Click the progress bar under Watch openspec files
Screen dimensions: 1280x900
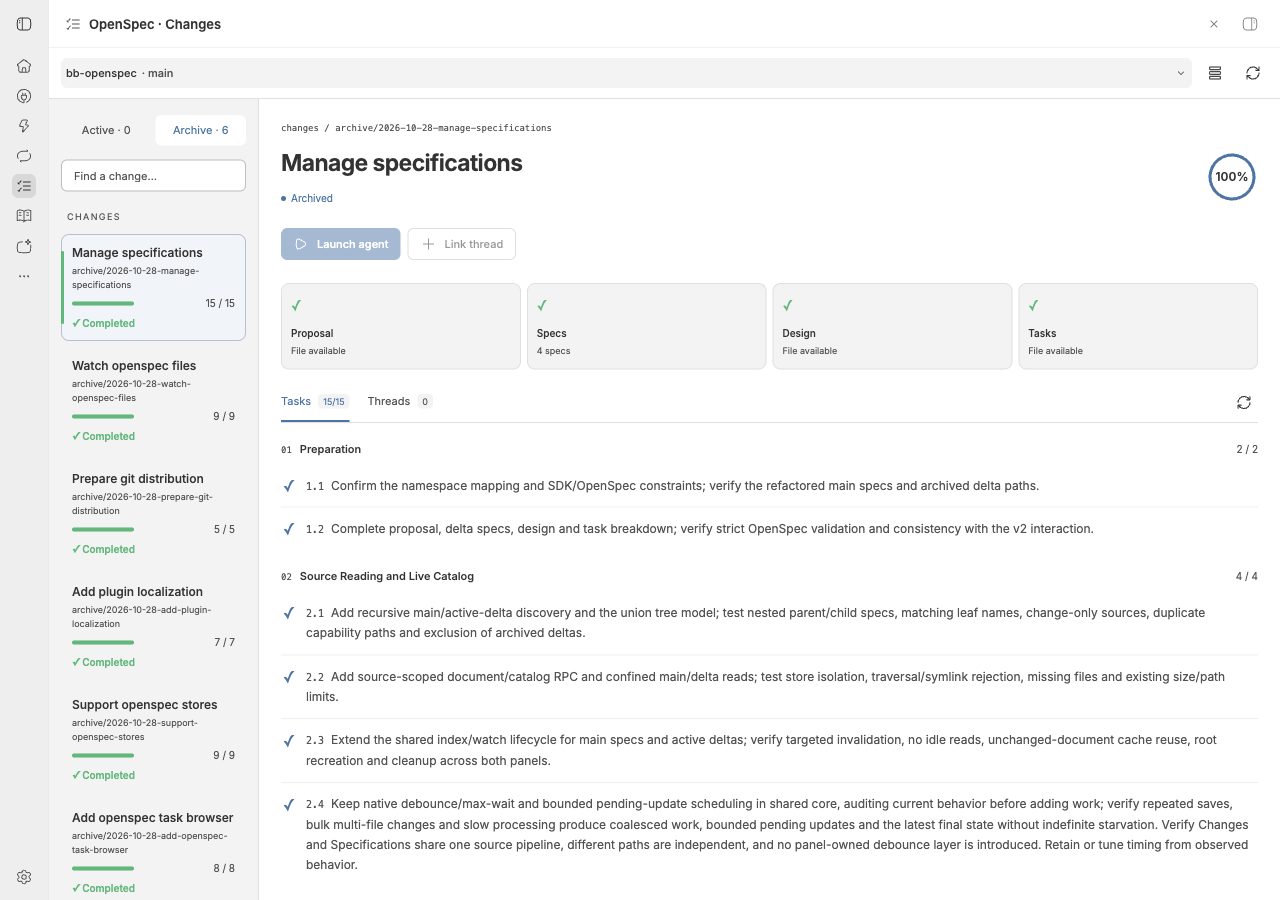pos(103,416)
